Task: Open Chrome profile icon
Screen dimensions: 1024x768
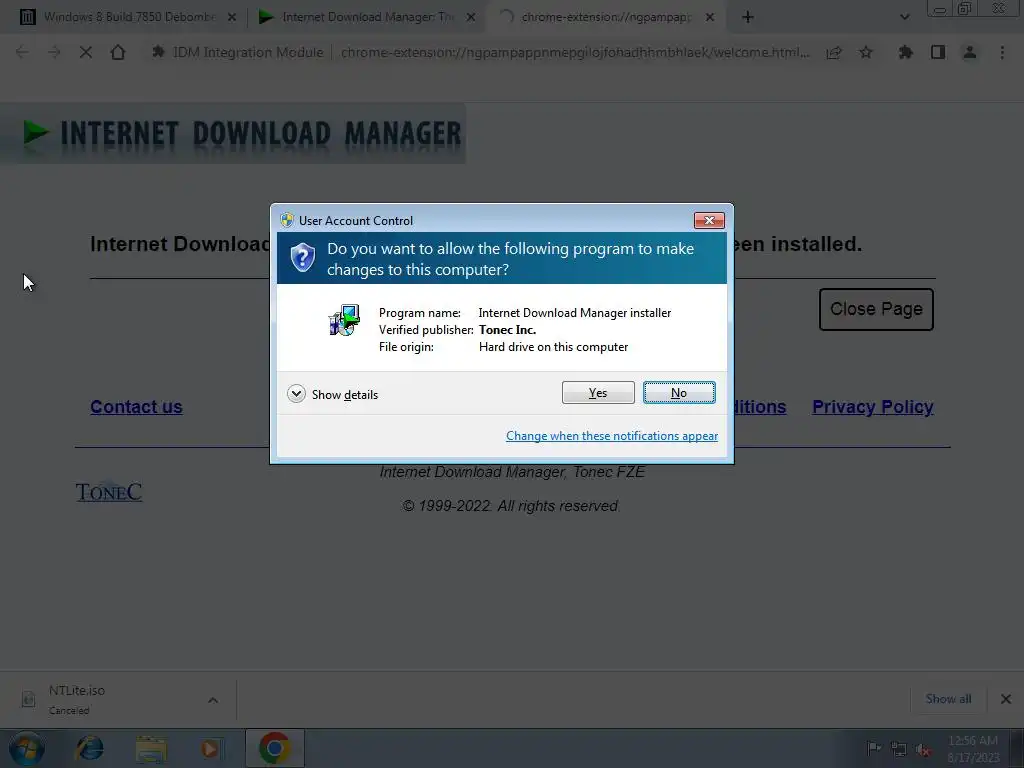Action: [970, 52]
